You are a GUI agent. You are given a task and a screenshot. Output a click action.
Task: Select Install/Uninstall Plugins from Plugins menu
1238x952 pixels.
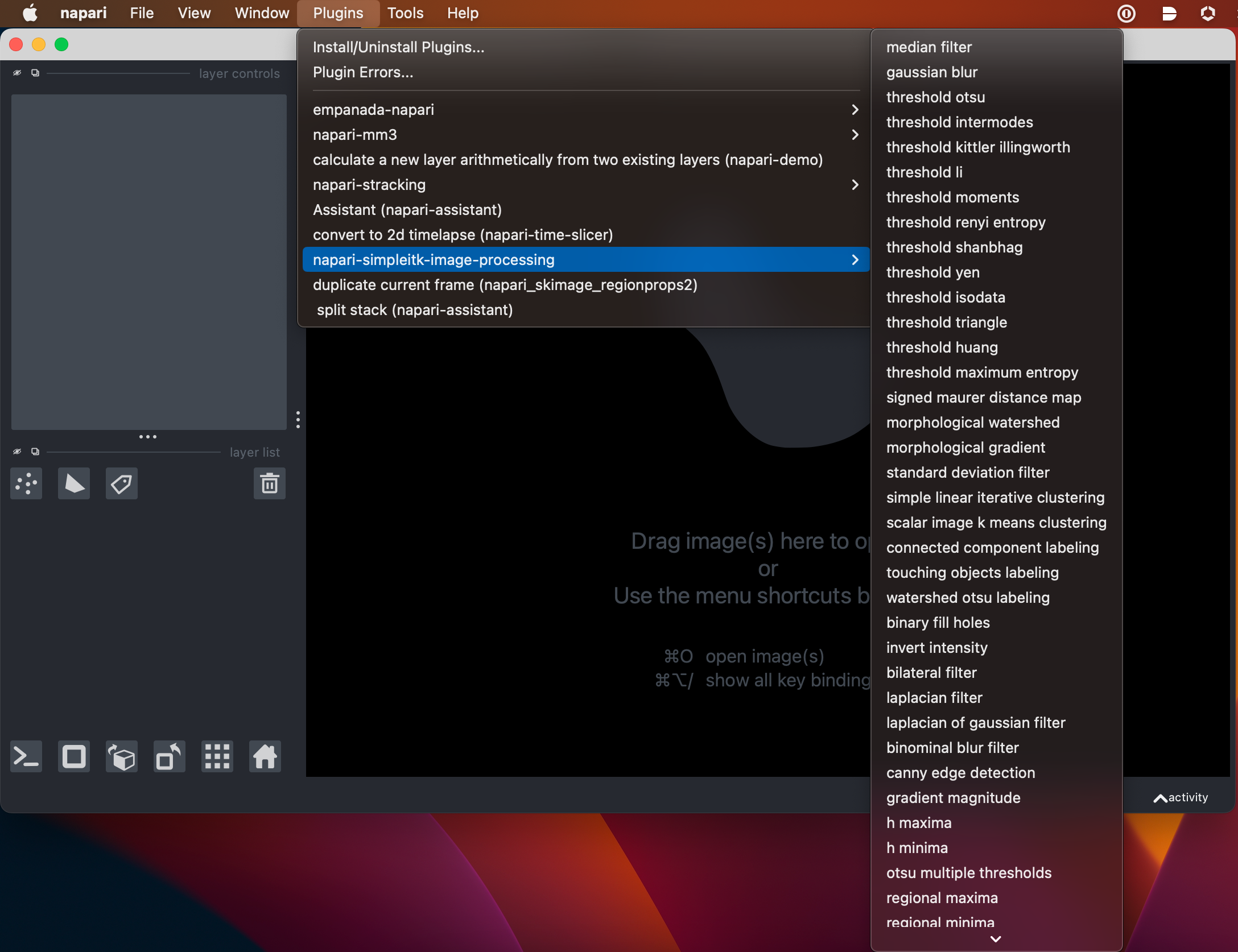point(398,47)
